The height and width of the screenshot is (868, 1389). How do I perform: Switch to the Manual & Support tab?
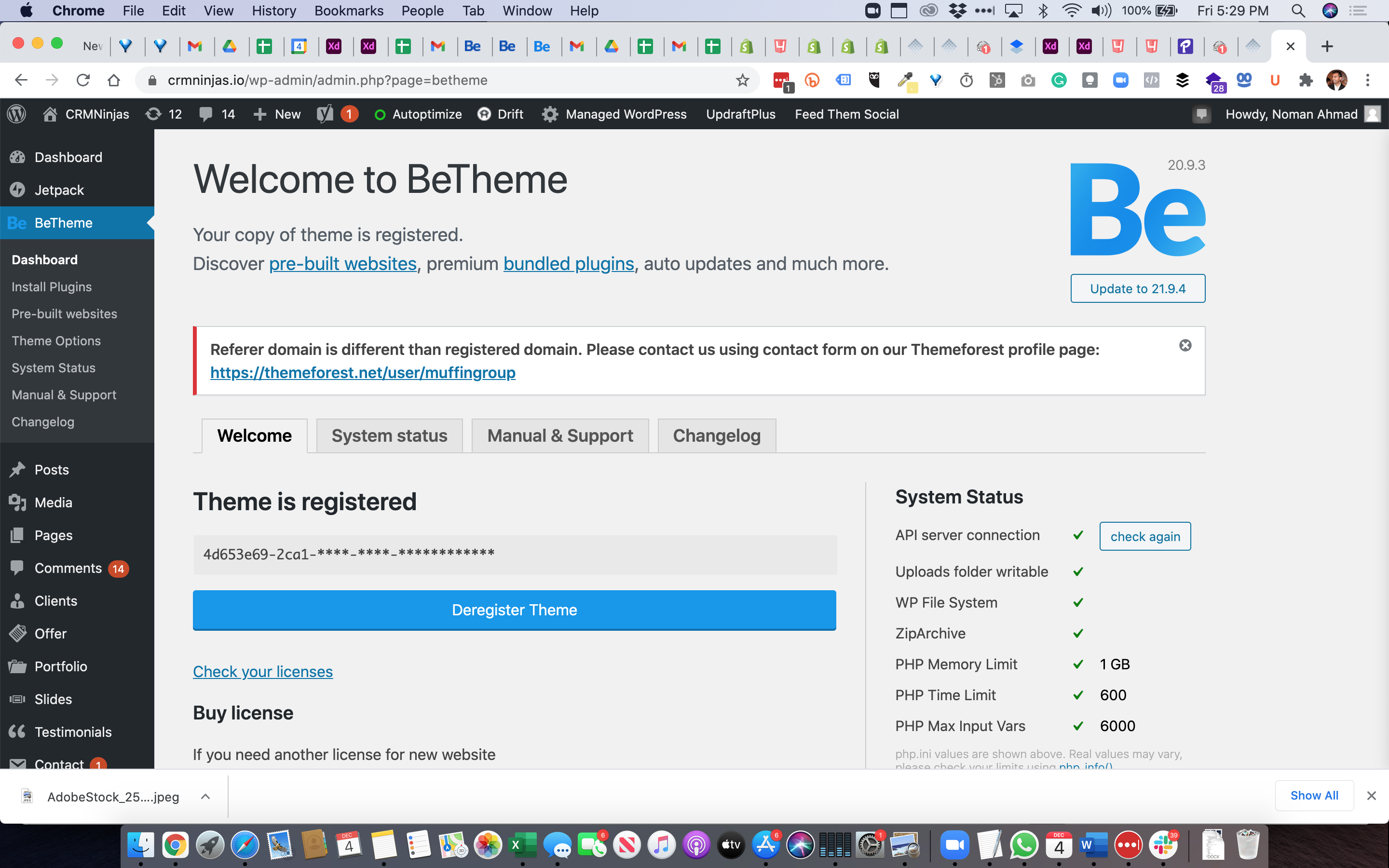560,436
